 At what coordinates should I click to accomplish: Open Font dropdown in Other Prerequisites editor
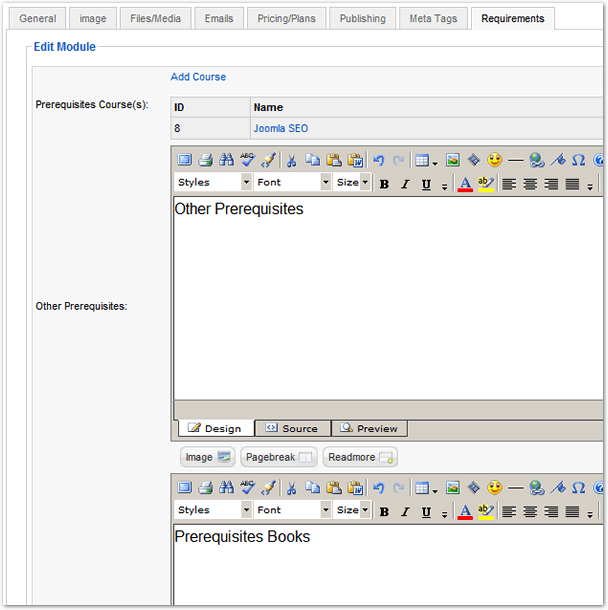293,182
